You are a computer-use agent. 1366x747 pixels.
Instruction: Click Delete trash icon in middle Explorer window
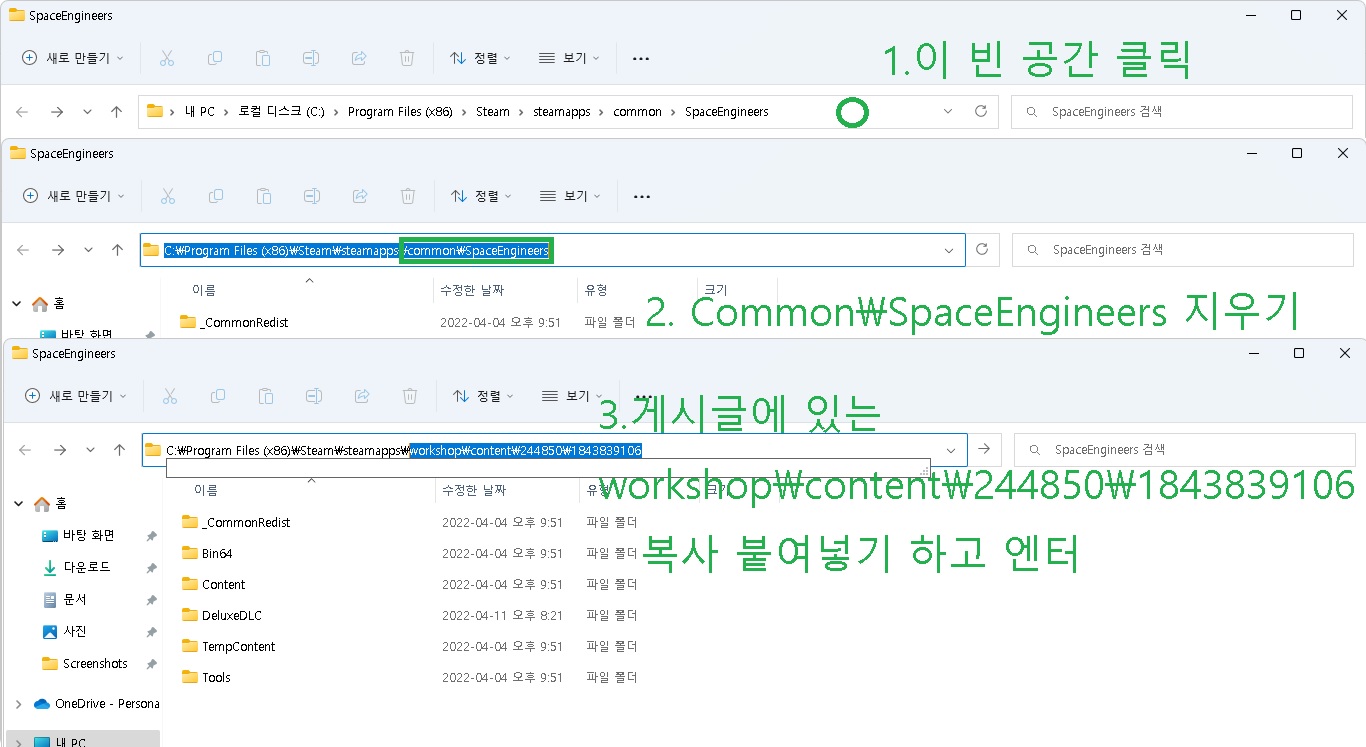tap(408, 196)
